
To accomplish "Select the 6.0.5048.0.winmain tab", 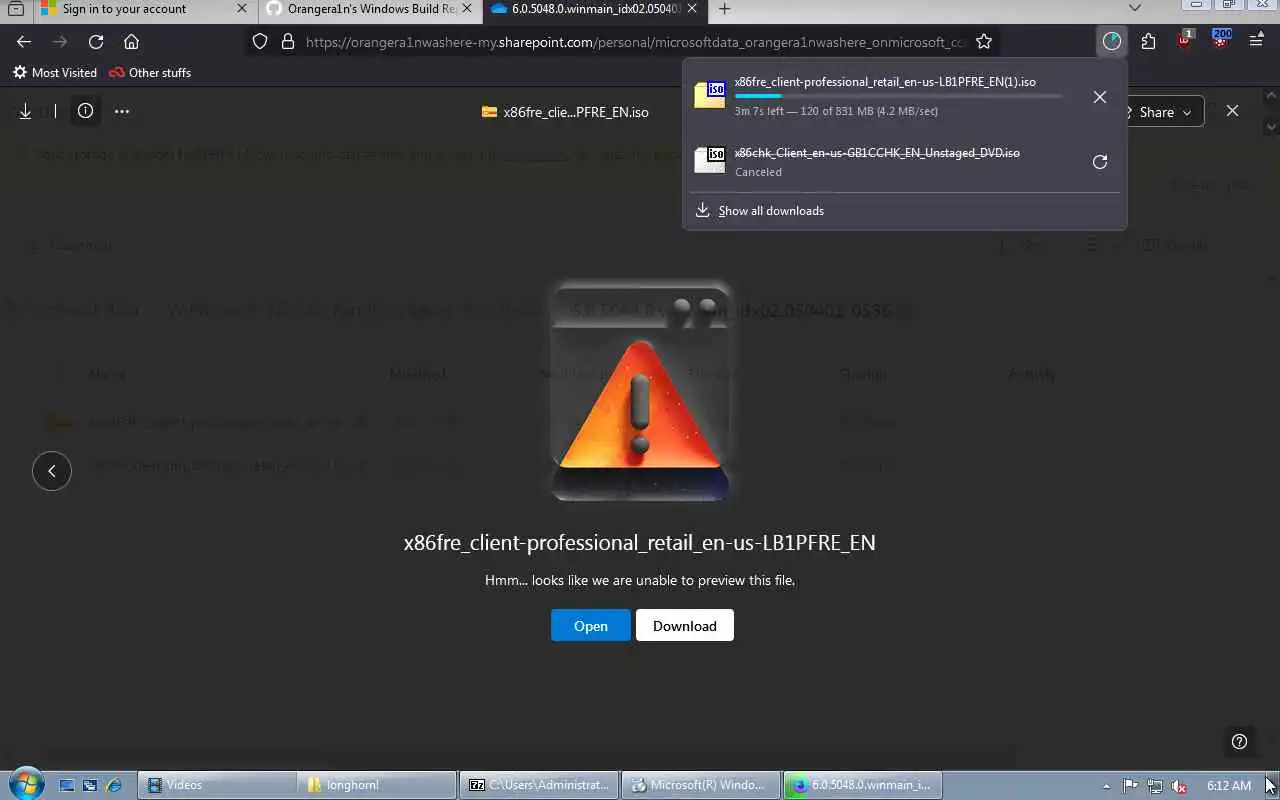I will point(594,9).
